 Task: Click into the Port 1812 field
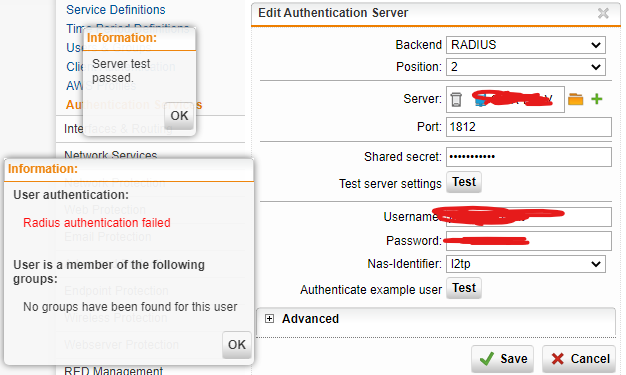tap(529, 127)
